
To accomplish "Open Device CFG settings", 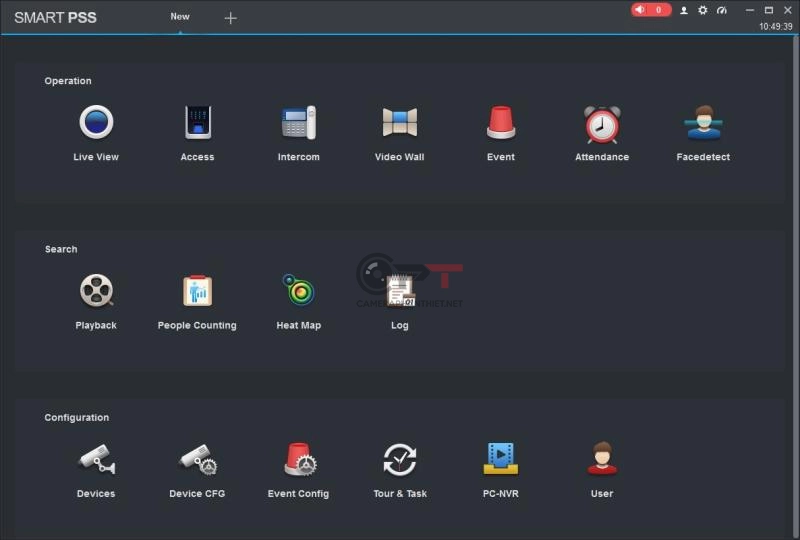I will (197, 460).
